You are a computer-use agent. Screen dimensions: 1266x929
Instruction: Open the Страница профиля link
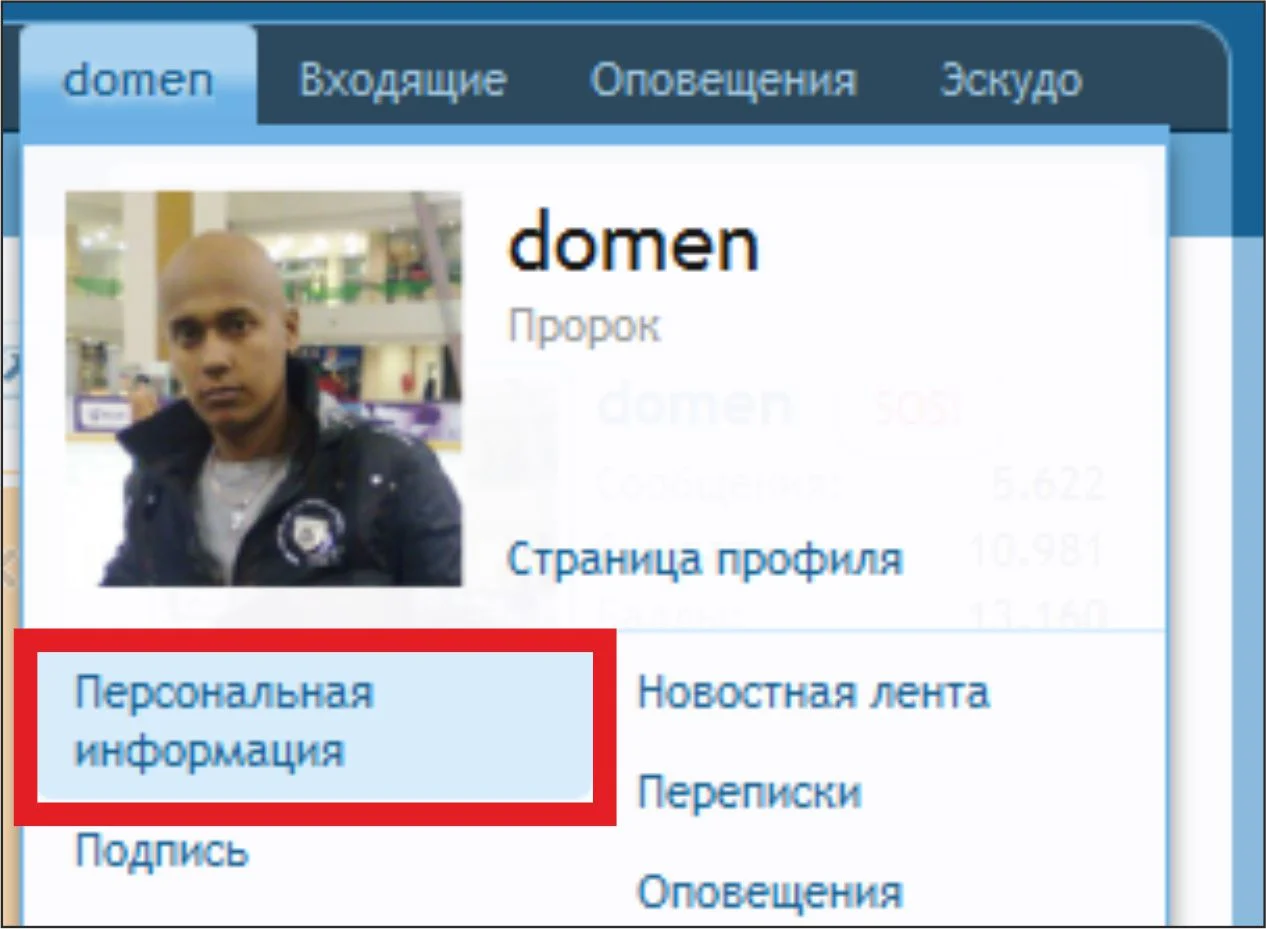pyautogui.click(x=705, y=559)
